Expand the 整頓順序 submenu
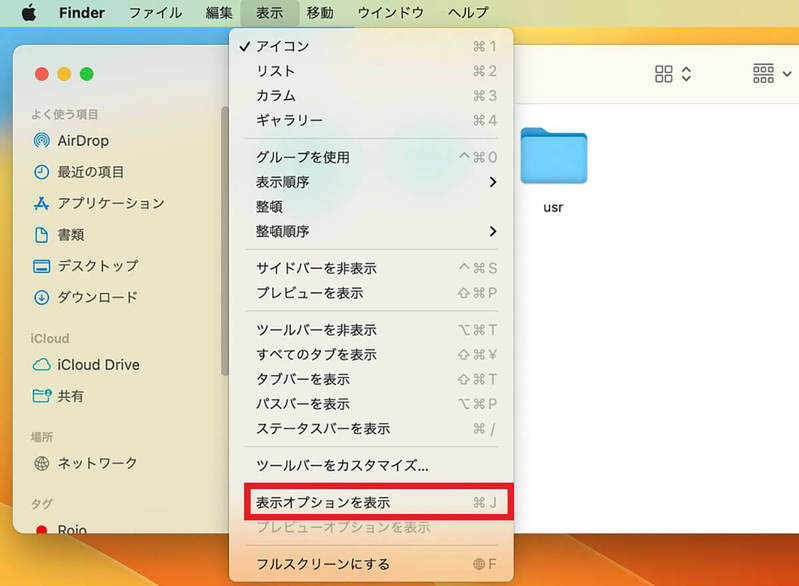The height and width of the screenshot is (586, 799). 371,231
